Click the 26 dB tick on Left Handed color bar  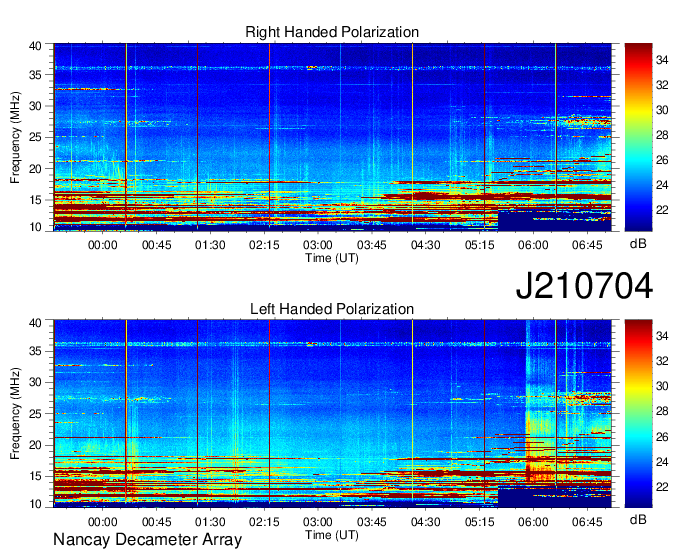point(662,437)
